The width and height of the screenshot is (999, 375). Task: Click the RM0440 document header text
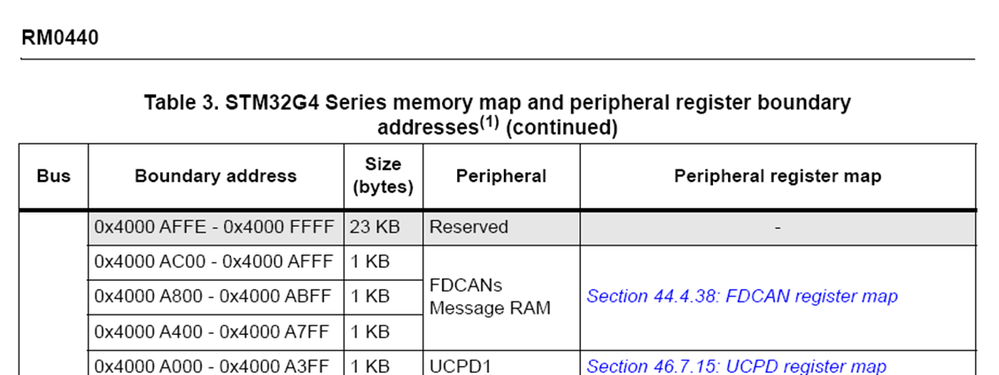pyautogui.click(x=60, y=38)
